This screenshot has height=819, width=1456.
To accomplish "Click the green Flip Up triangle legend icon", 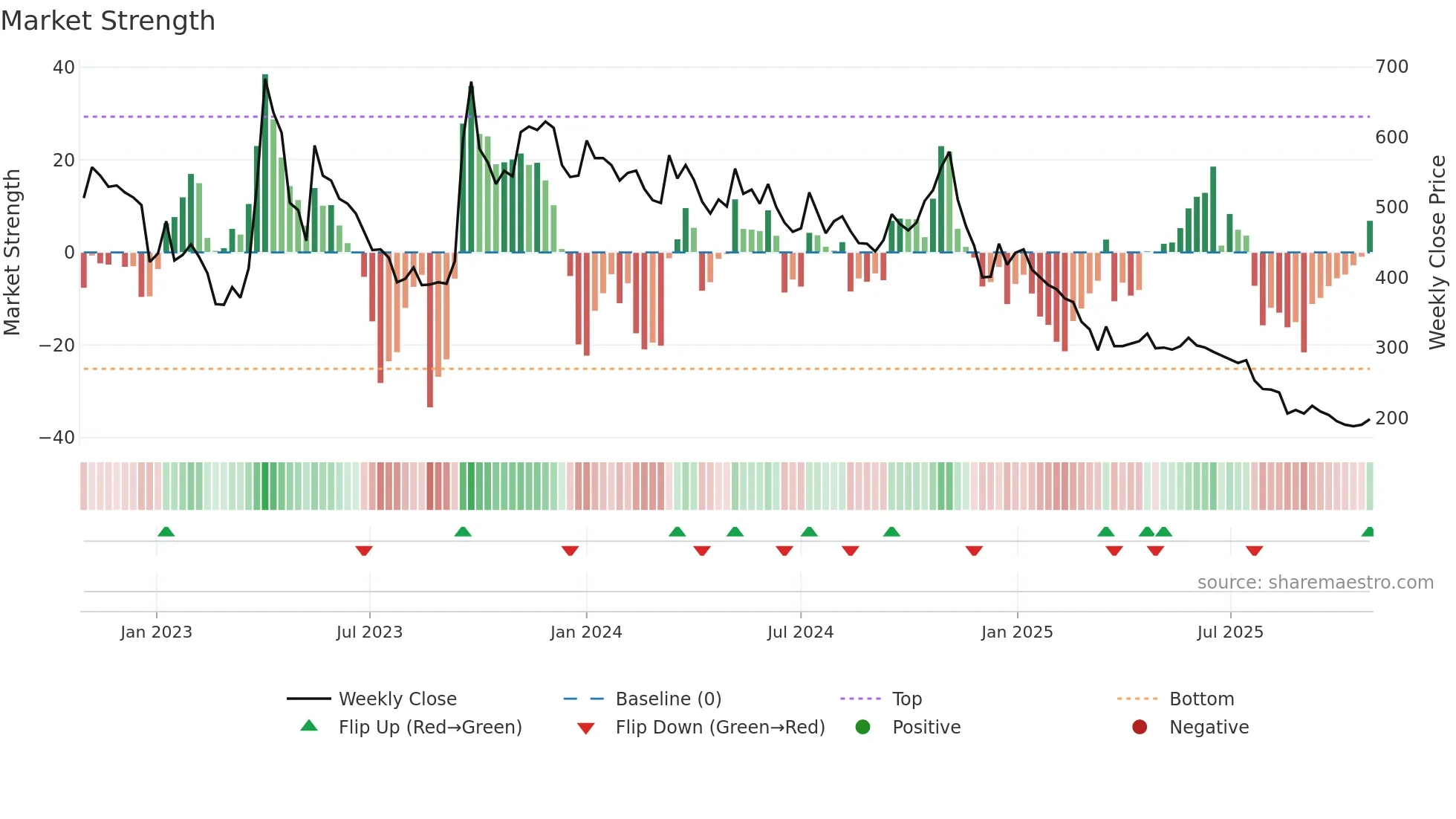I will (x=309, y=726).
